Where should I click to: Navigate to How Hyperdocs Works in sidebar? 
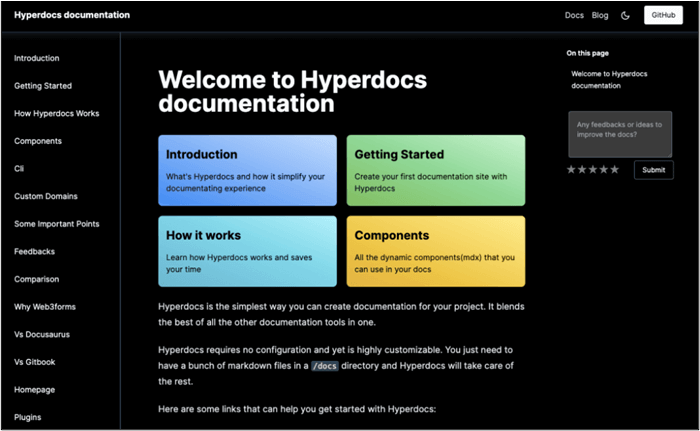pos(57,113)
